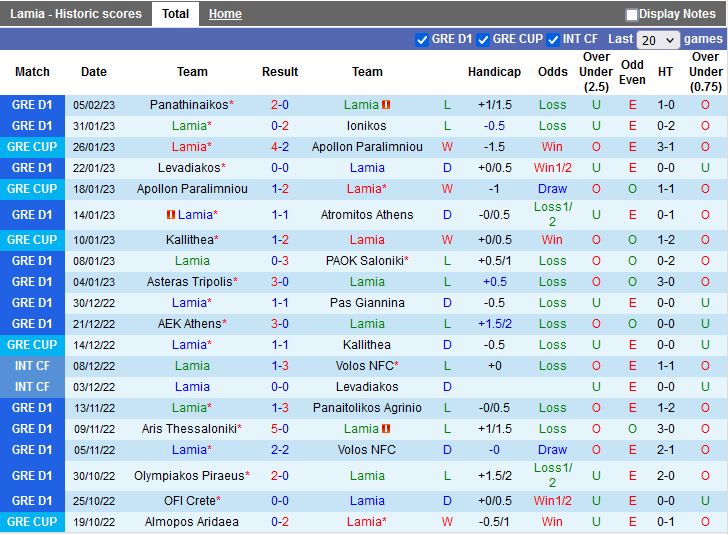Select the GRE D1 label on 05/02/23

tap(32, 105)
